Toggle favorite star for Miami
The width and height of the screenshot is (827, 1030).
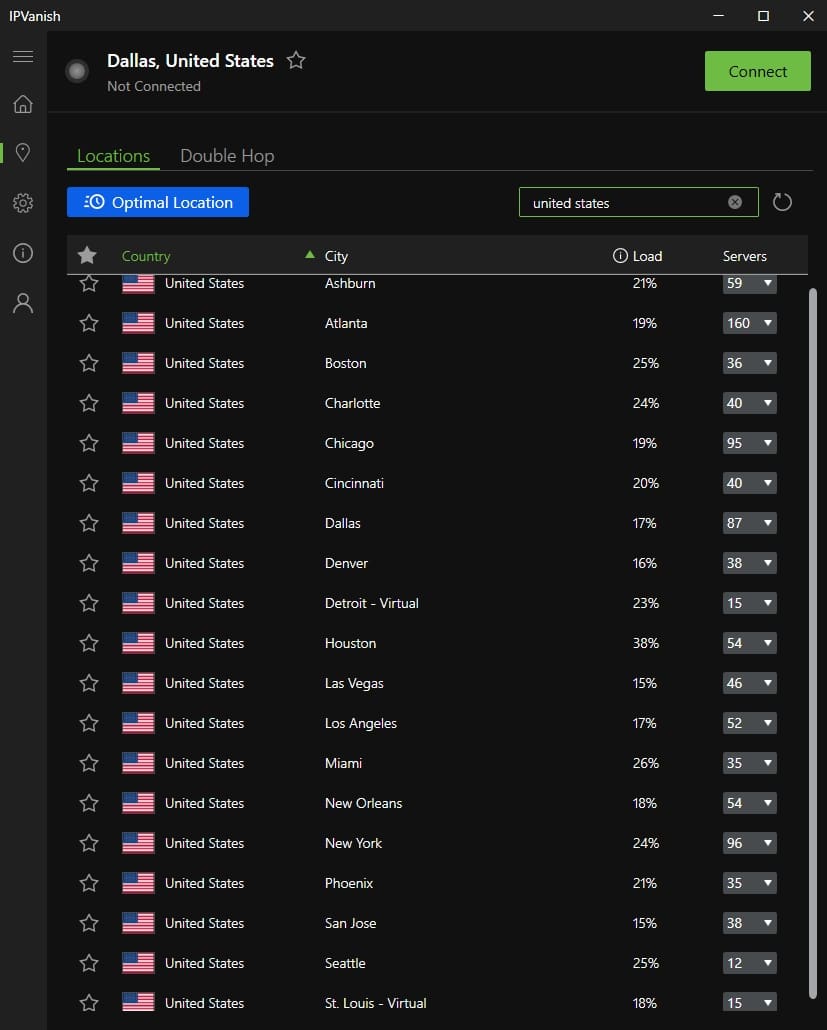[89, 763]
